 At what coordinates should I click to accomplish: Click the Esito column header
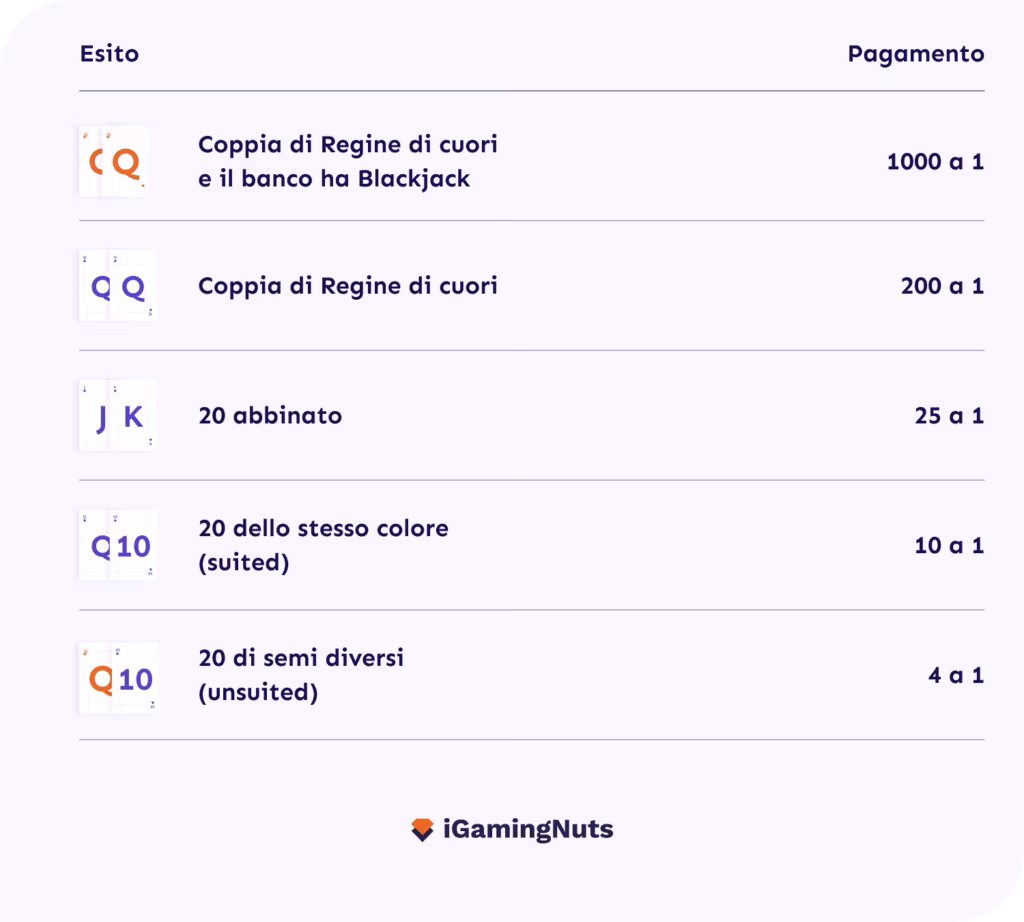109,53
